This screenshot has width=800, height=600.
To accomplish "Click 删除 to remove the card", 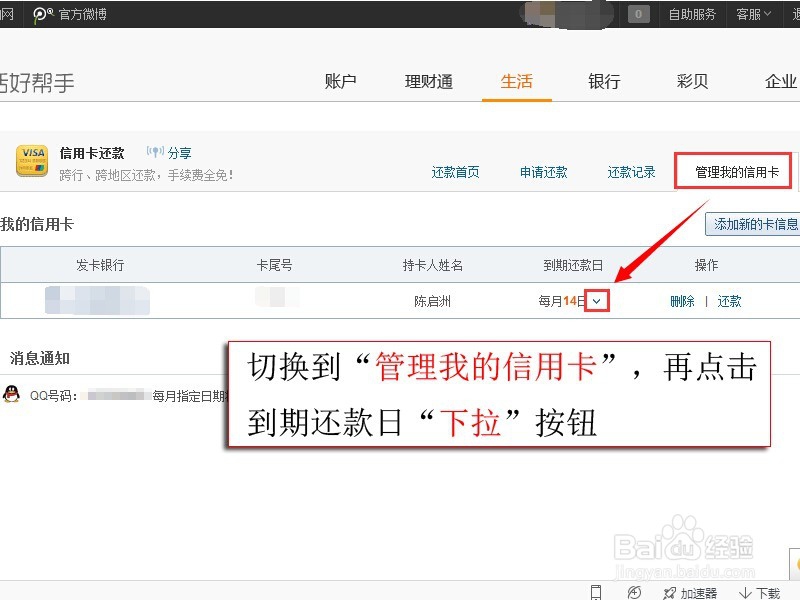I will click(682, 300).
